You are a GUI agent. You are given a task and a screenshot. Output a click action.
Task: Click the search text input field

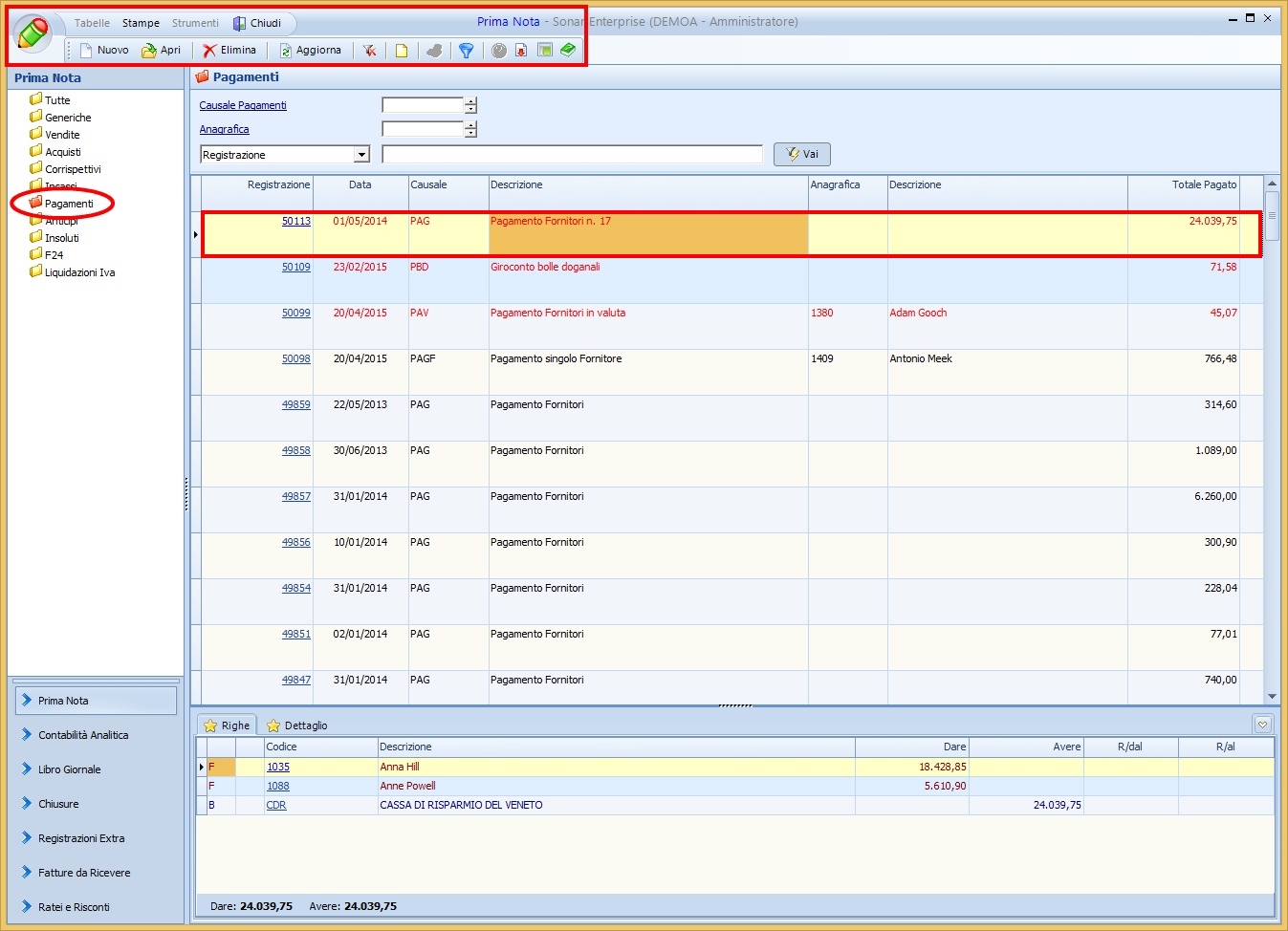click(572, 155)
